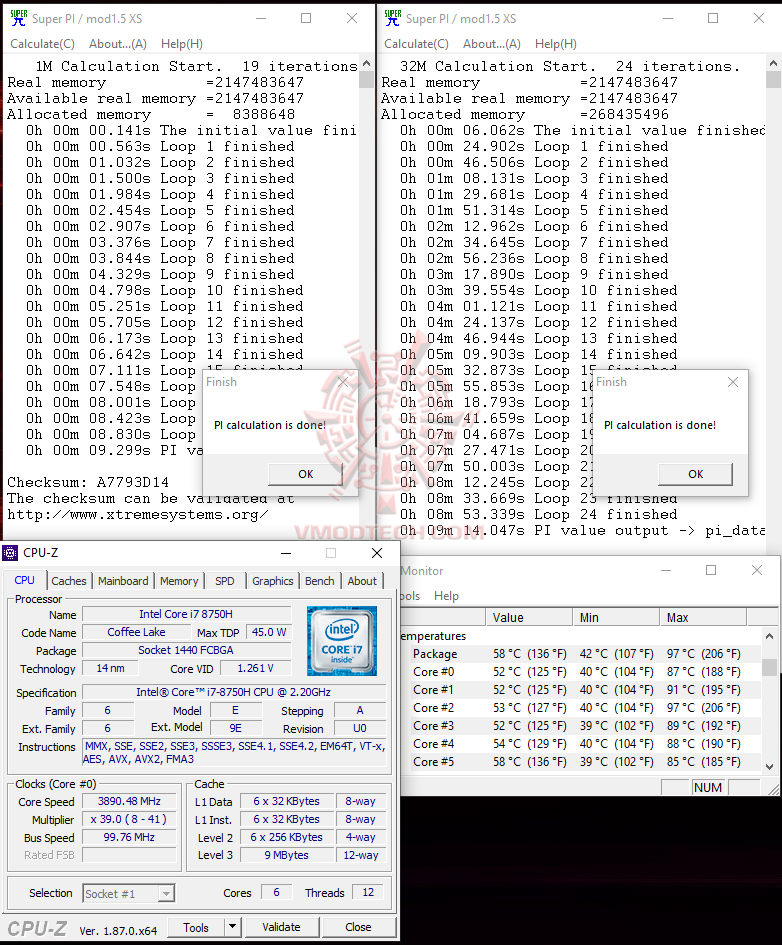Confirm OK in left Finish dialog
The width and height of the screenshot is (782, 945).
coord(305,474)
